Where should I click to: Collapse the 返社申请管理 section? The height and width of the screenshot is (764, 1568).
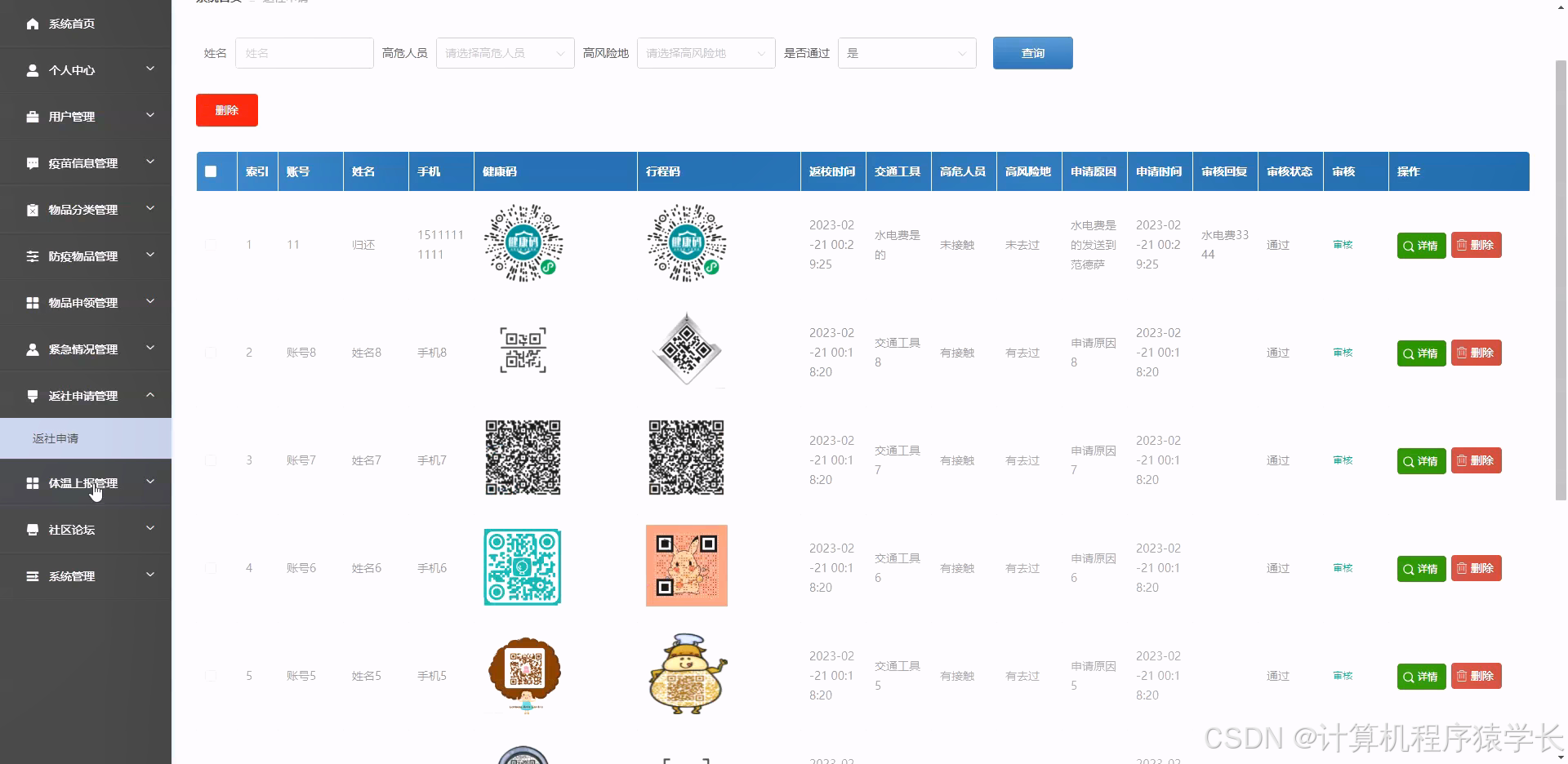click(x=86, y=396)
